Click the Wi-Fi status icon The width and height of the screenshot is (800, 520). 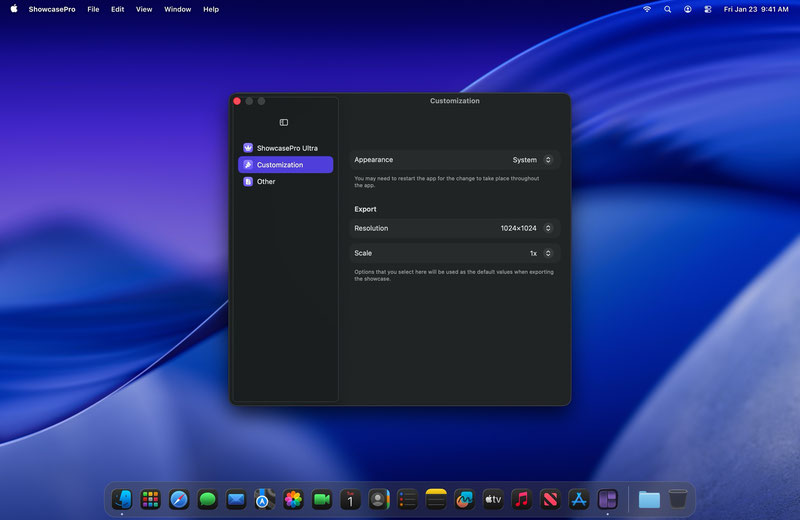point(647,9)
